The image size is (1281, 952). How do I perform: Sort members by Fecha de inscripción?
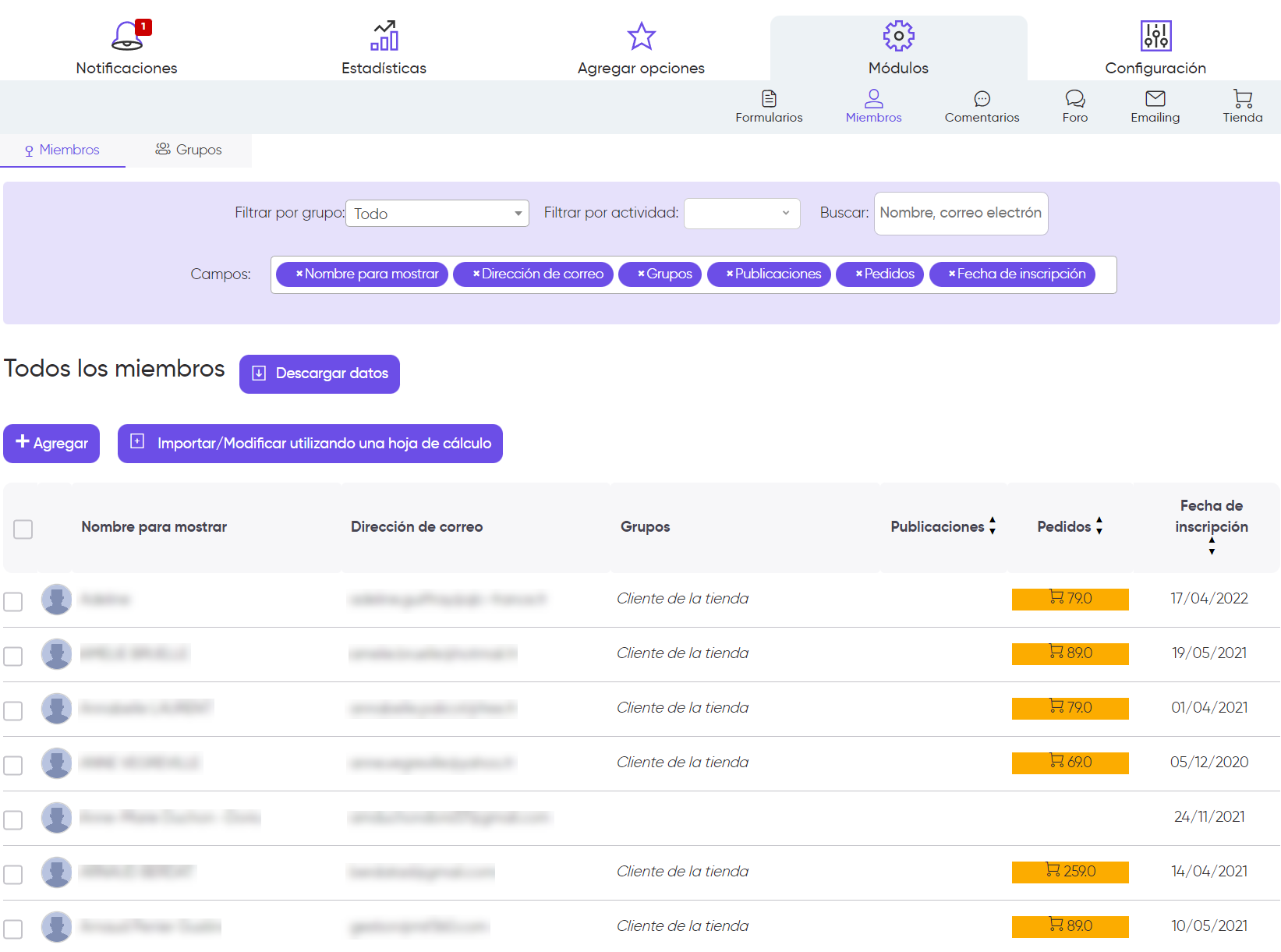(x=1212, y=546)
